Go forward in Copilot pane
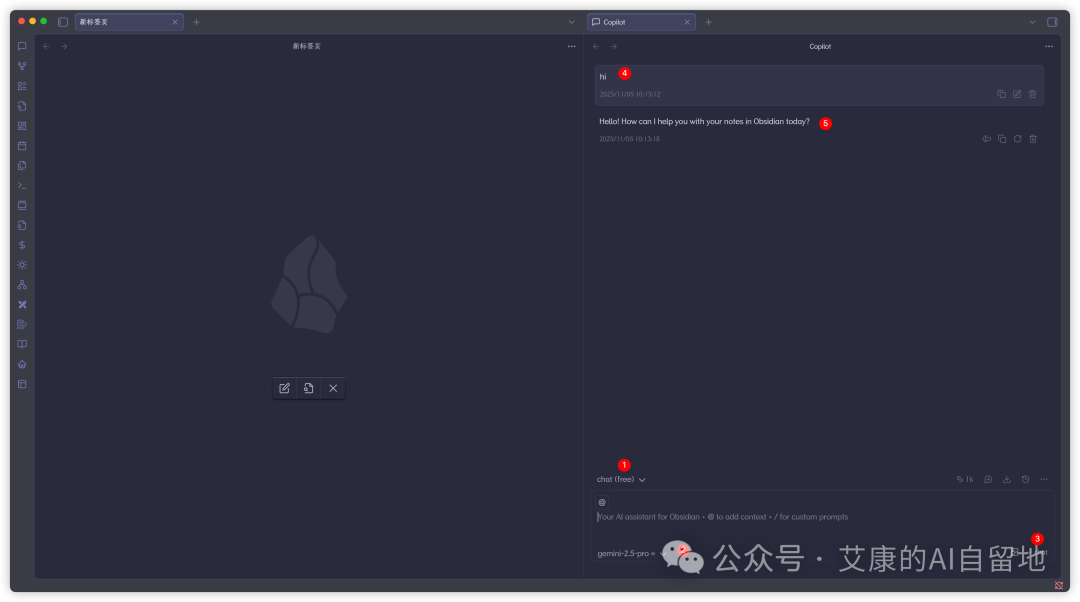1080x602 pixels. (614, 46)
